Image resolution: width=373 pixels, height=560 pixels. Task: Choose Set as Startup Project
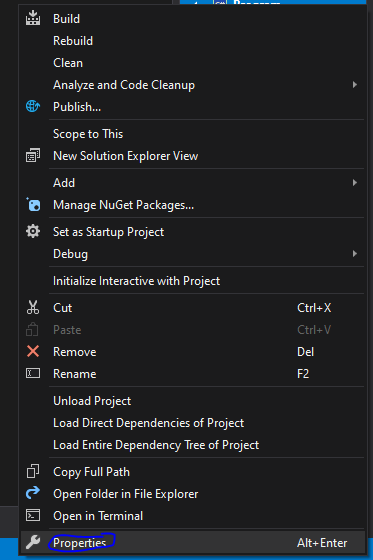192,232
